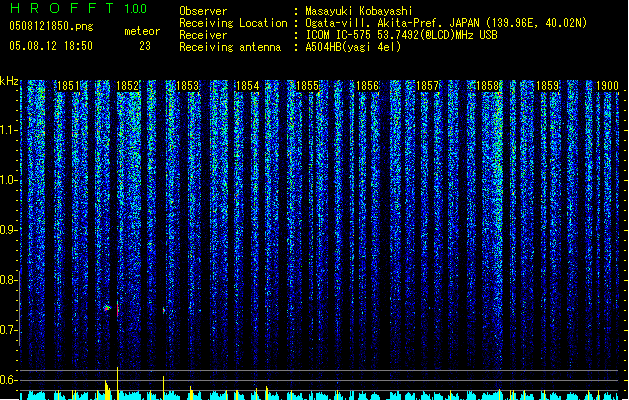Click the 1900 time marker
This screenshot has width=629, height=400.
607,86
